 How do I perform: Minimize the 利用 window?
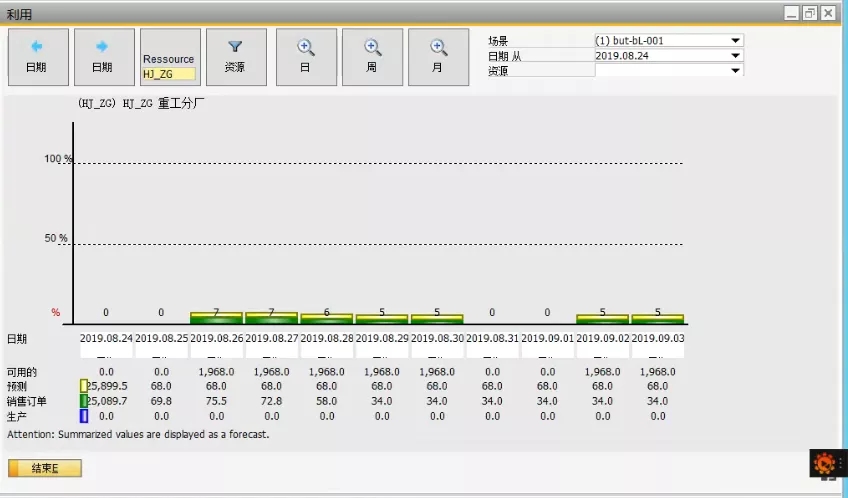click(x=792, y=13)
